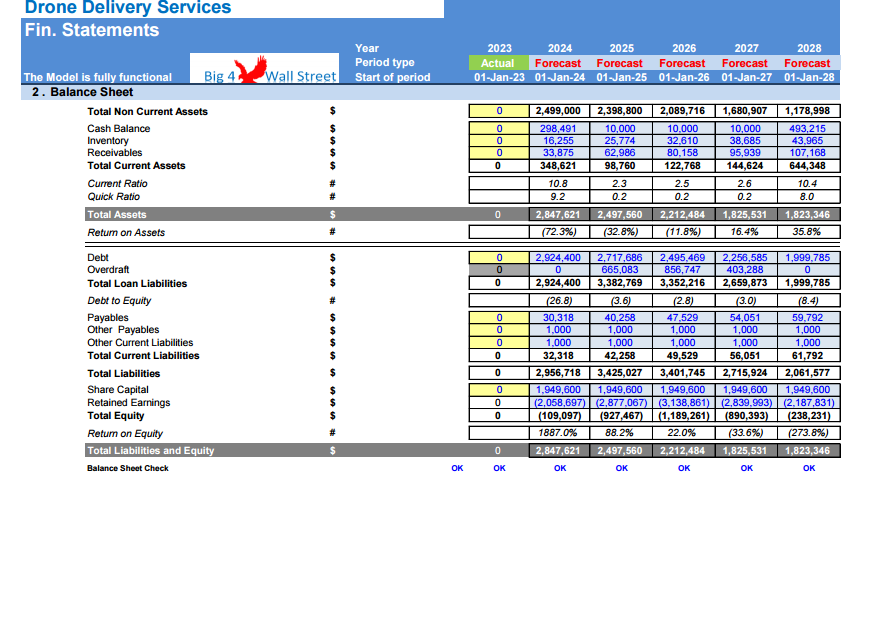Select the 2024 Debt value 2,924,400
The width and height of the screenshot is (884, 619).
[559, 258]
